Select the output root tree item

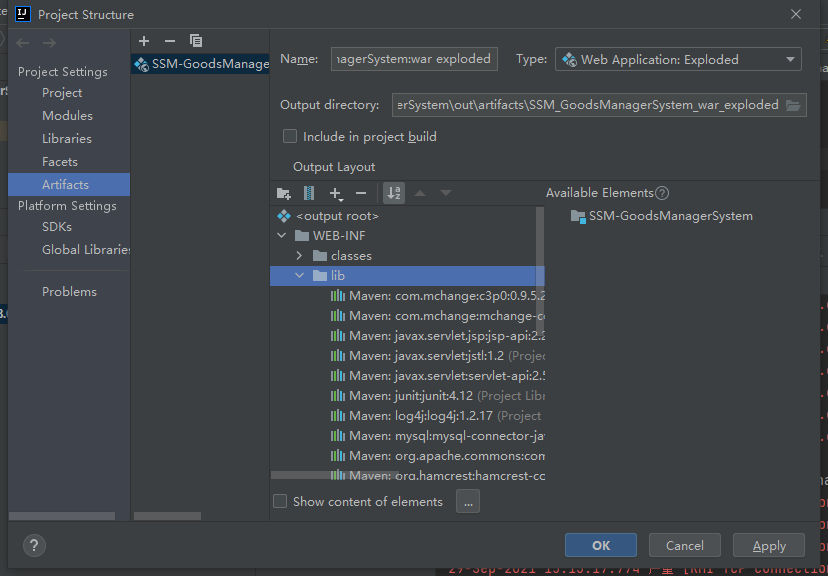(x=407, y=216)
